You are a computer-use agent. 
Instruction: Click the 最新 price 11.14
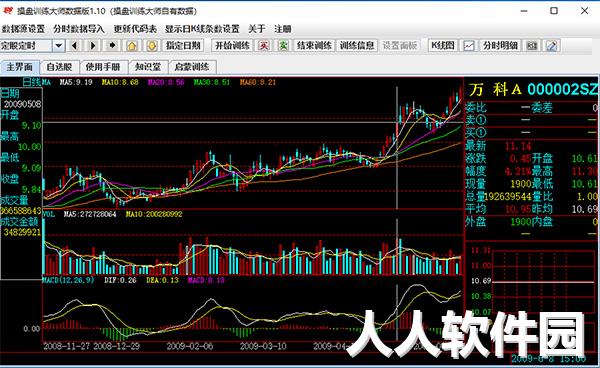click(x=518, y=146)
